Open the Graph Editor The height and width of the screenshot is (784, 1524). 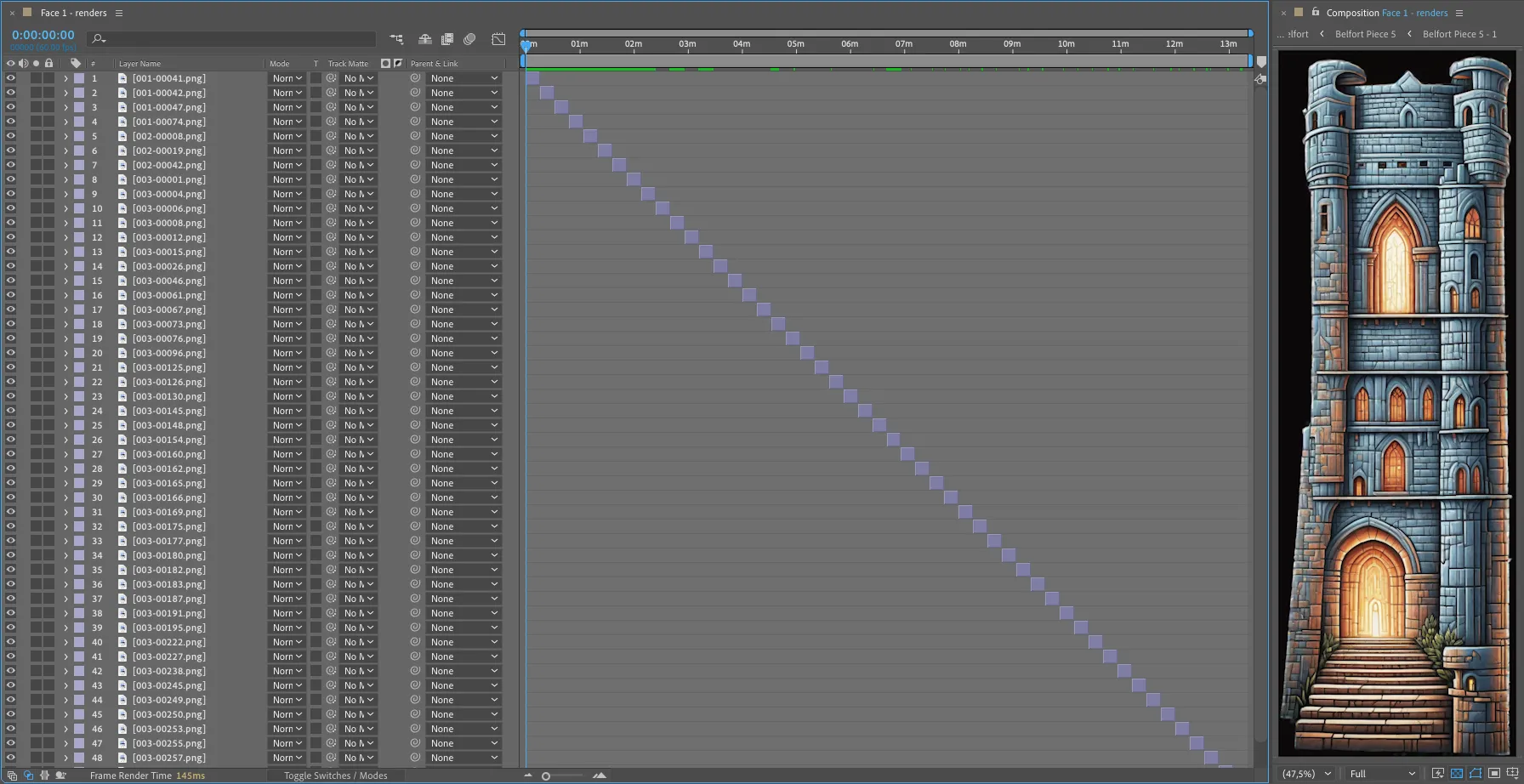click(x=498, y=39)
